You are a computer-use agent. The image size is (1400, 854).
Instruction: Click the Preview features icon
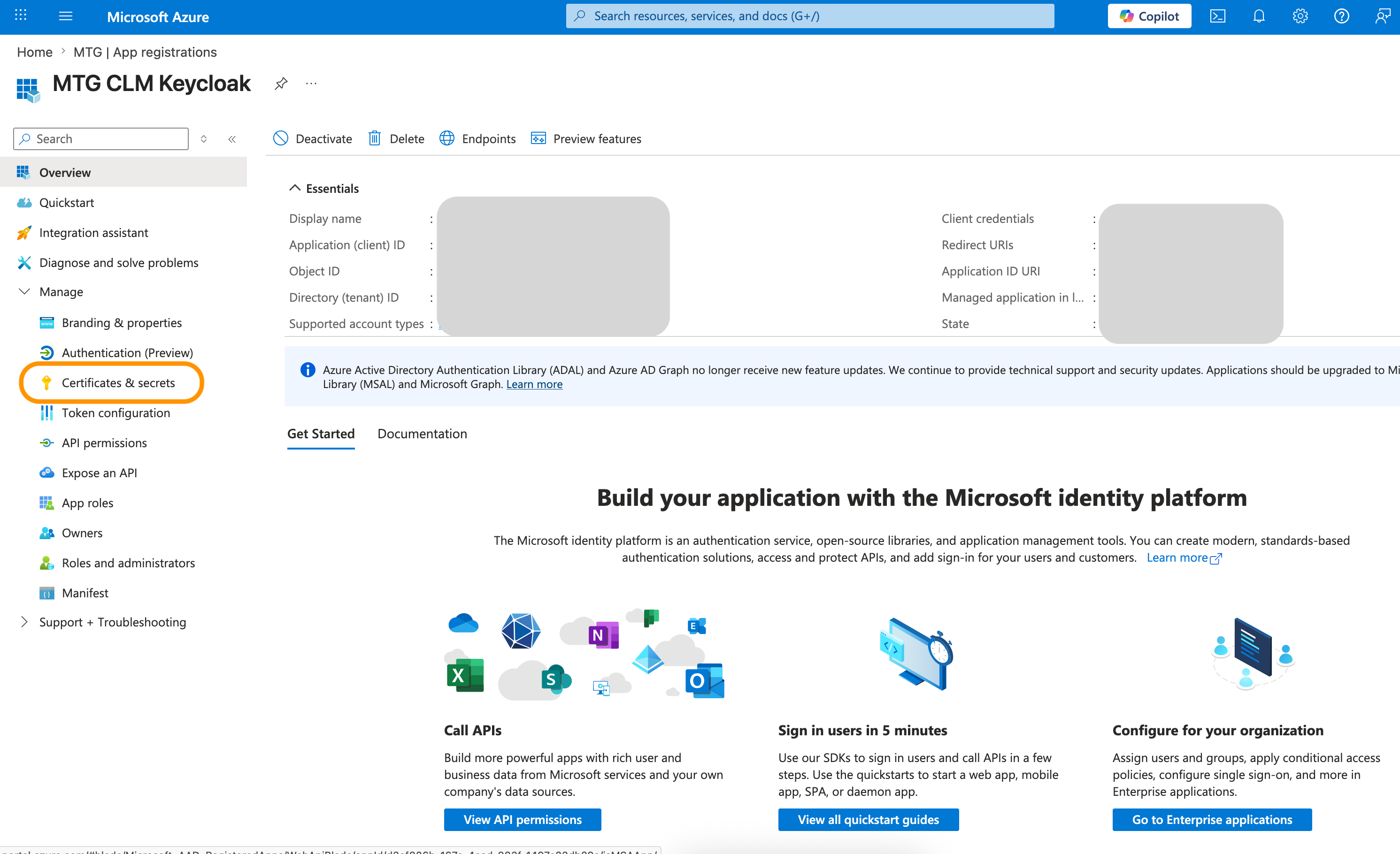[538, 138]
